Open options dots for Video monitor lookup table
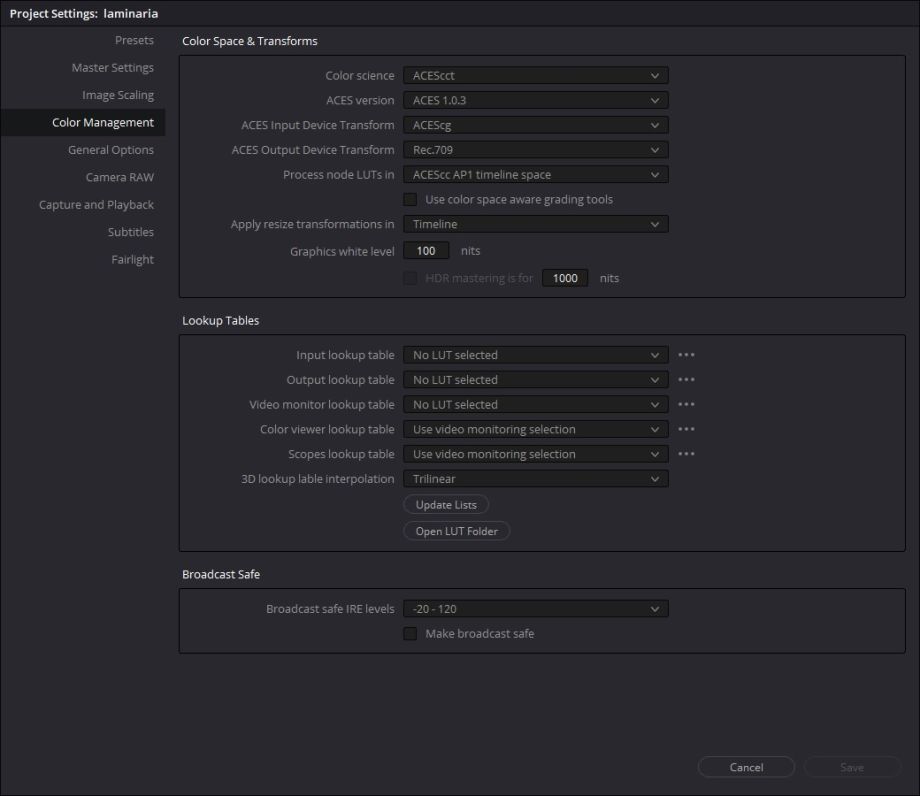 (686, 405)
